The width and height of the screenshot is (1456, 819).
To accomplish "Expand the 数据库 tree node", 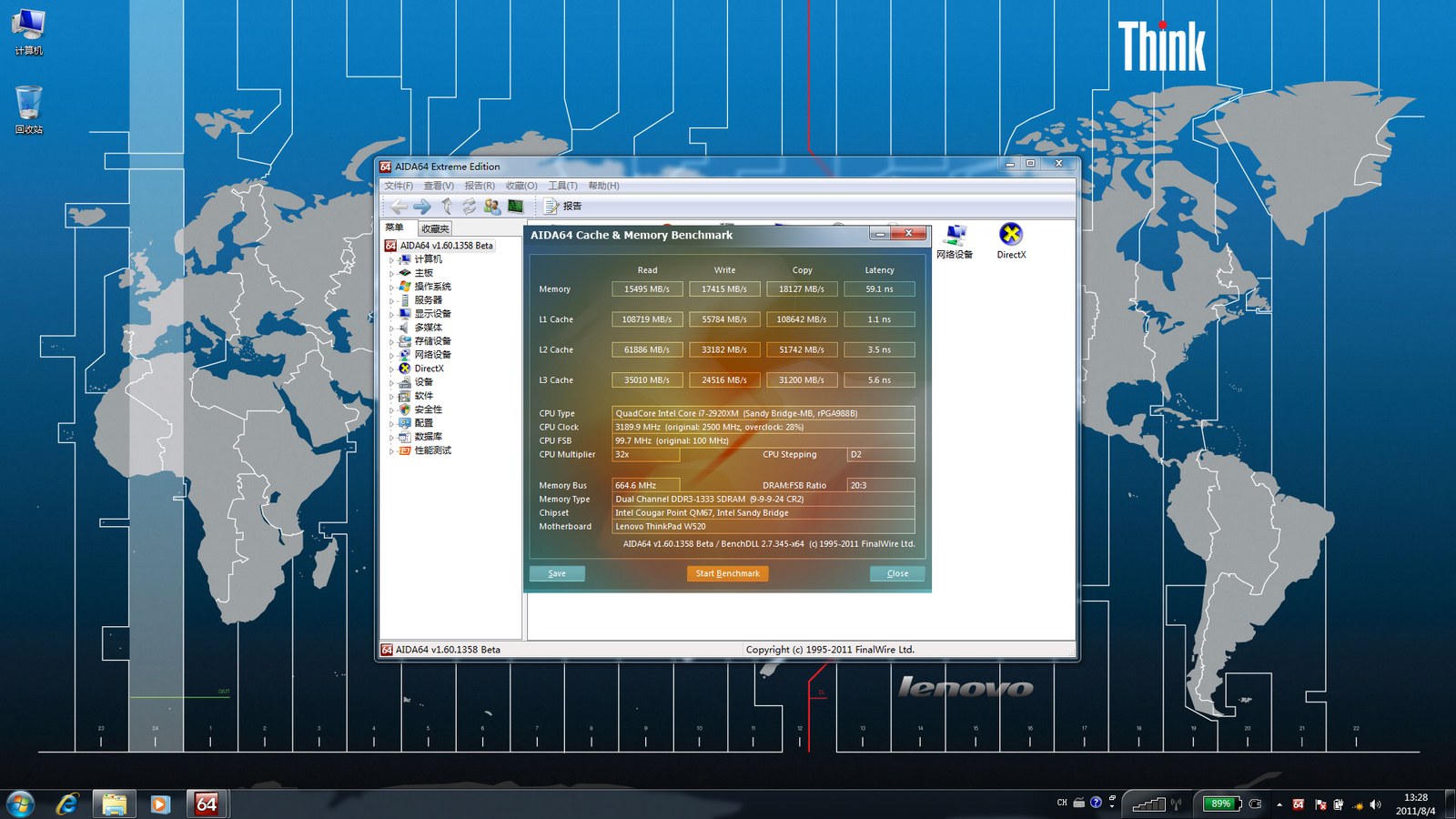I will click(391, 438).
